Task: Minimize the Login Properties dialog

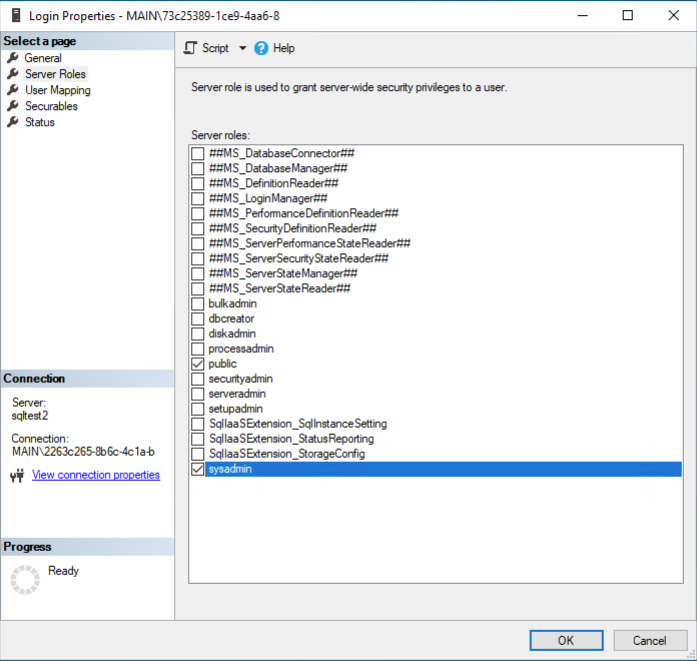Action: pos(582,16)
